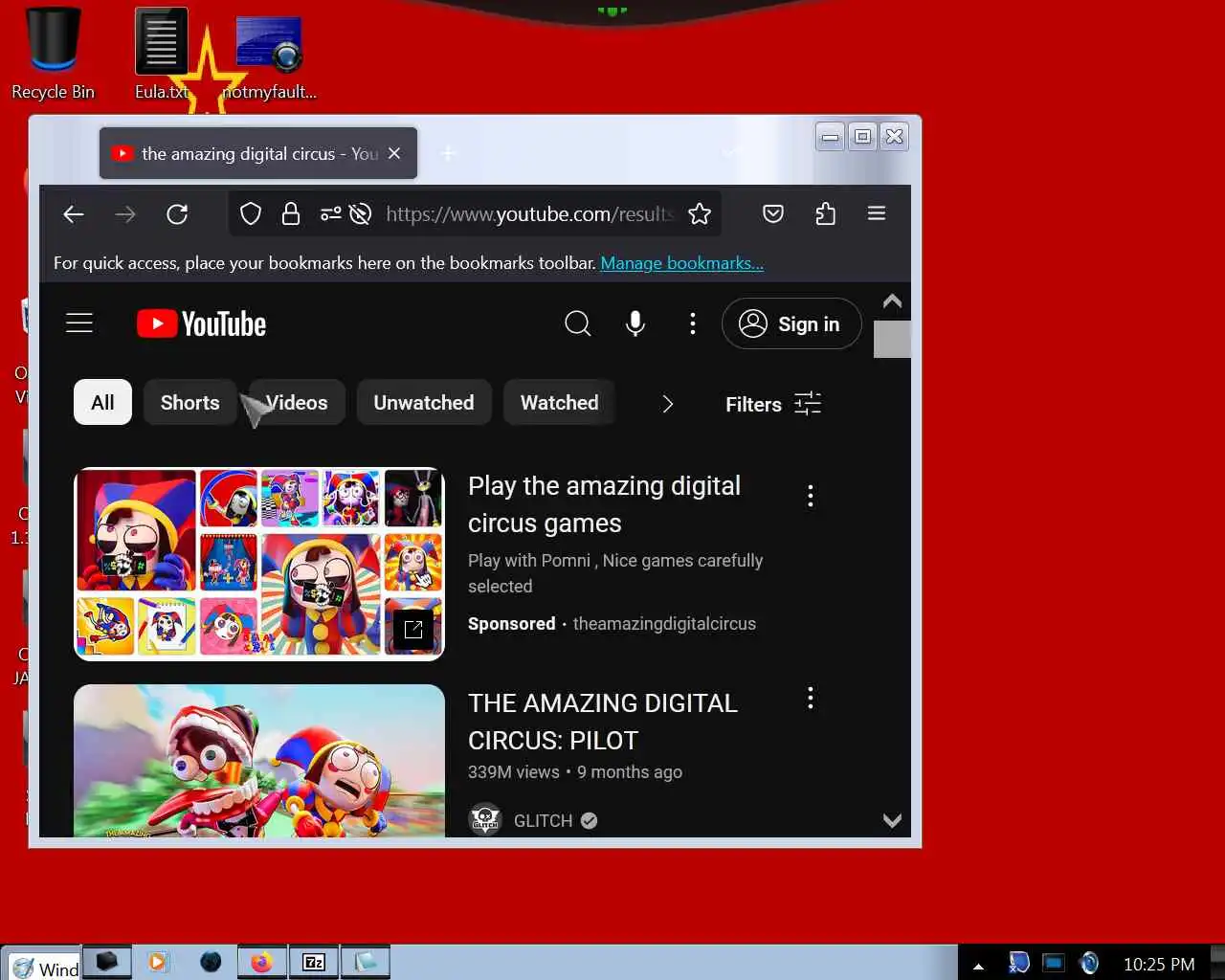The width and height of the screenshot is (1225, 980).
Task: Click the youtube.com URL address field
Action: click(x=531, y=214)
